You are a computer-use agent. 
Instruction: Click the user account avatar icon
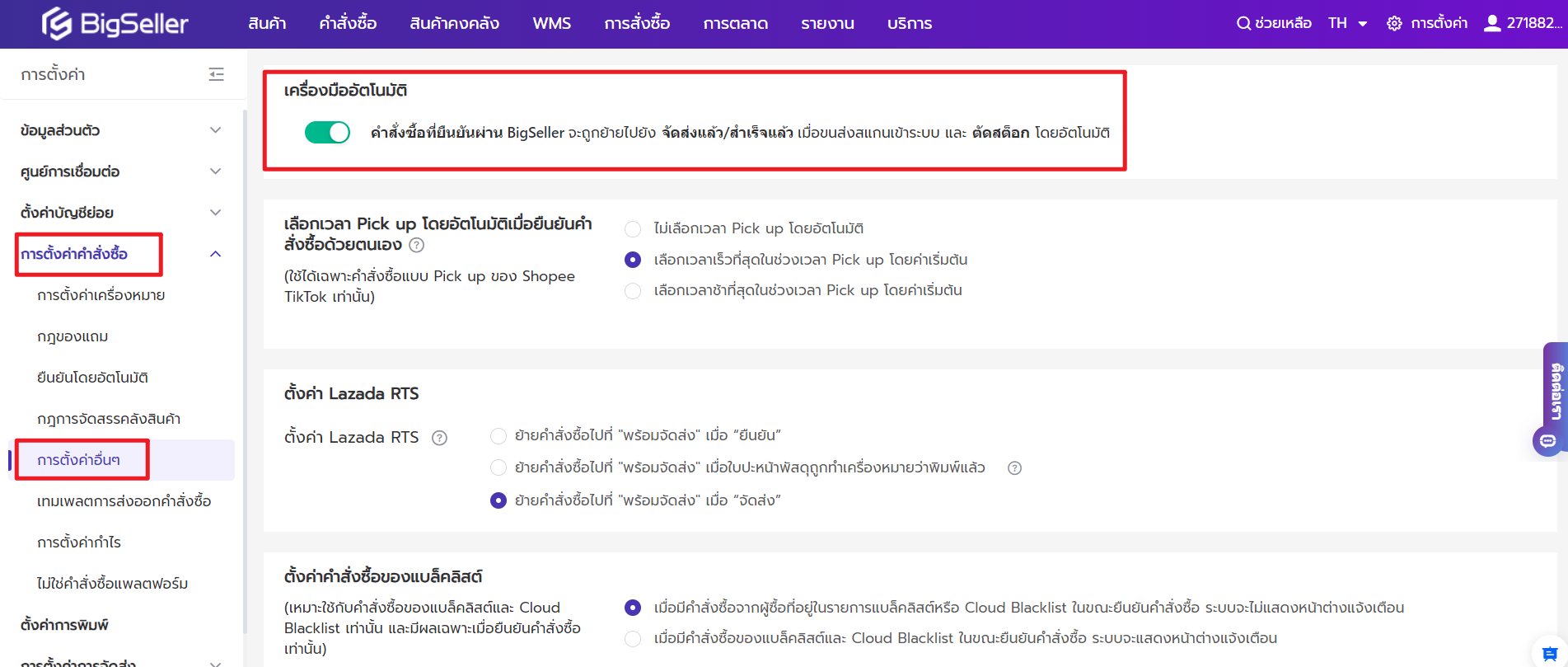[1492, 23]
